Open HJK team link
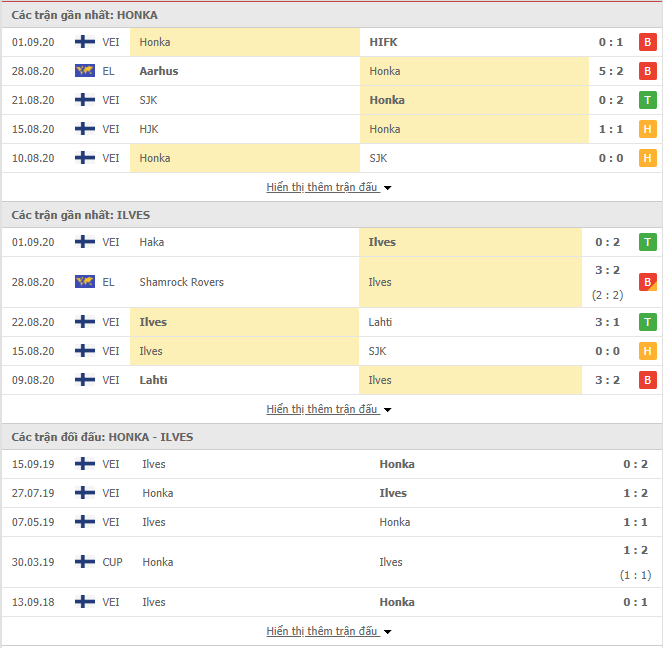Image resolution: width=663 pixels, height=648 pixels. [149, 129]
